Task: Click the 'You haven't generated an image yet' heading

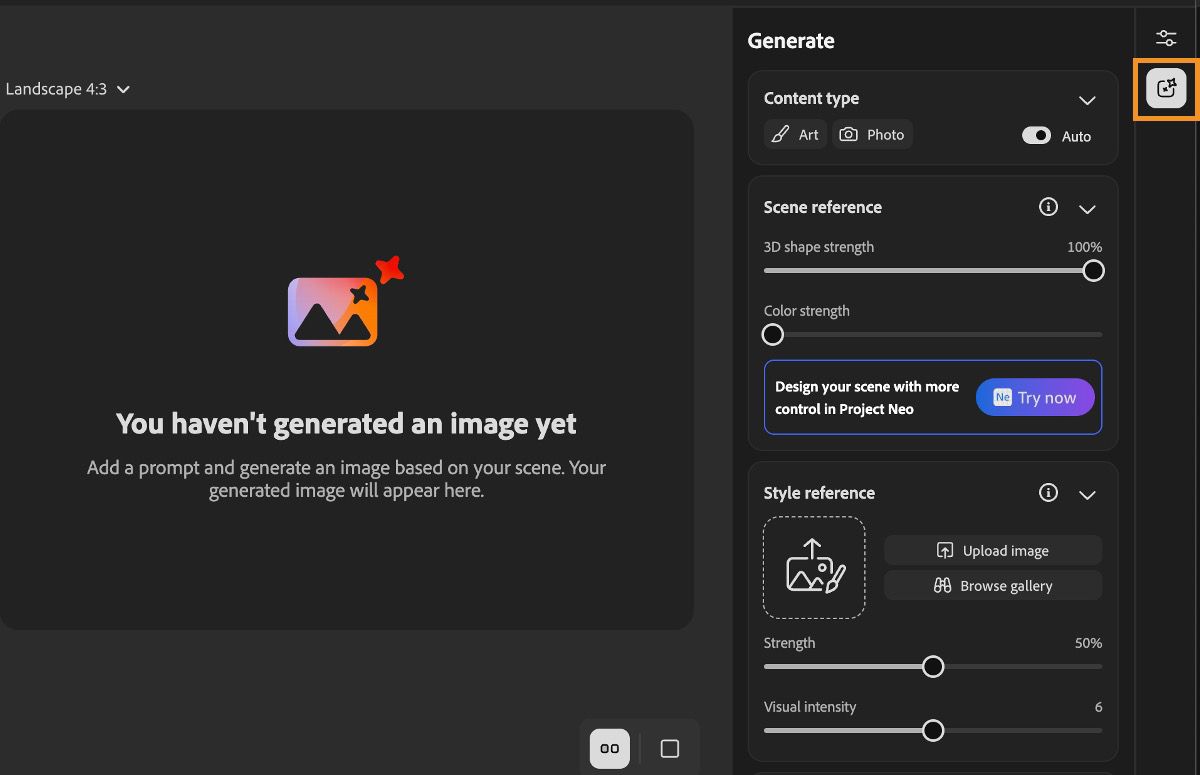Action: (346, 423)
